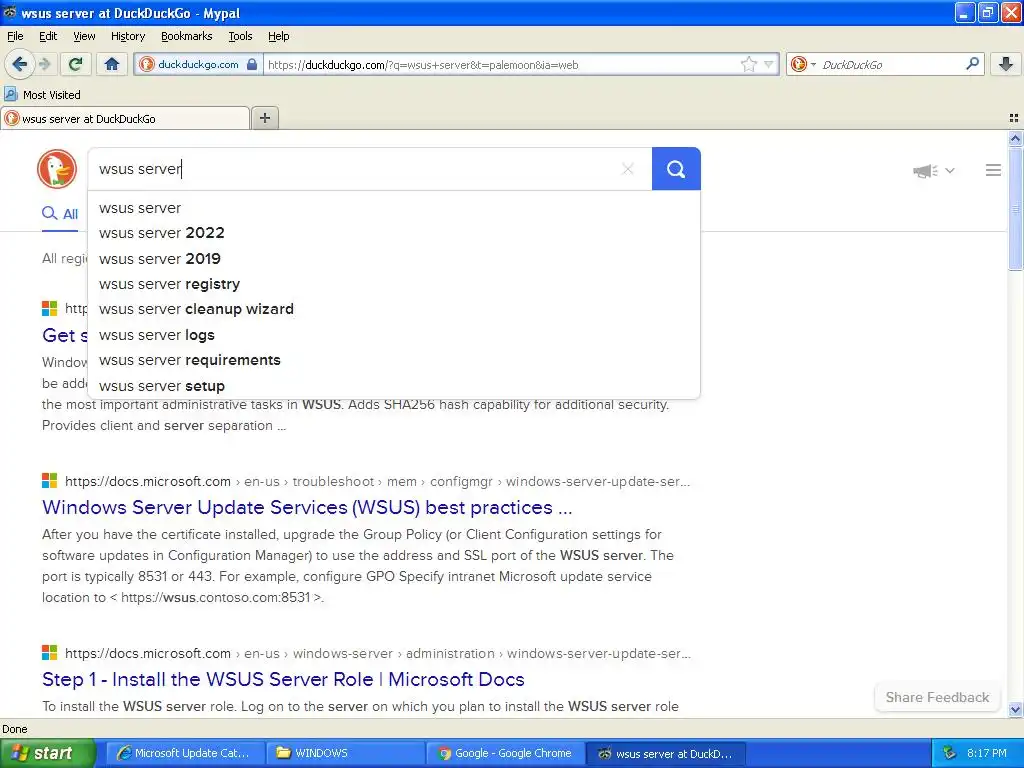This screenshot has height=768, width=1024.
Task: Show the all tabs list icon
Action: click(x=1014, y=118)
